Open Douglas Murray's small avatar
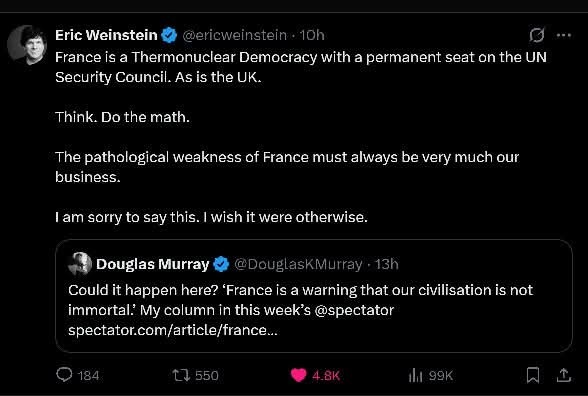Image resolution: width=588 pixels, height=396 pixels. pos(80,264)
